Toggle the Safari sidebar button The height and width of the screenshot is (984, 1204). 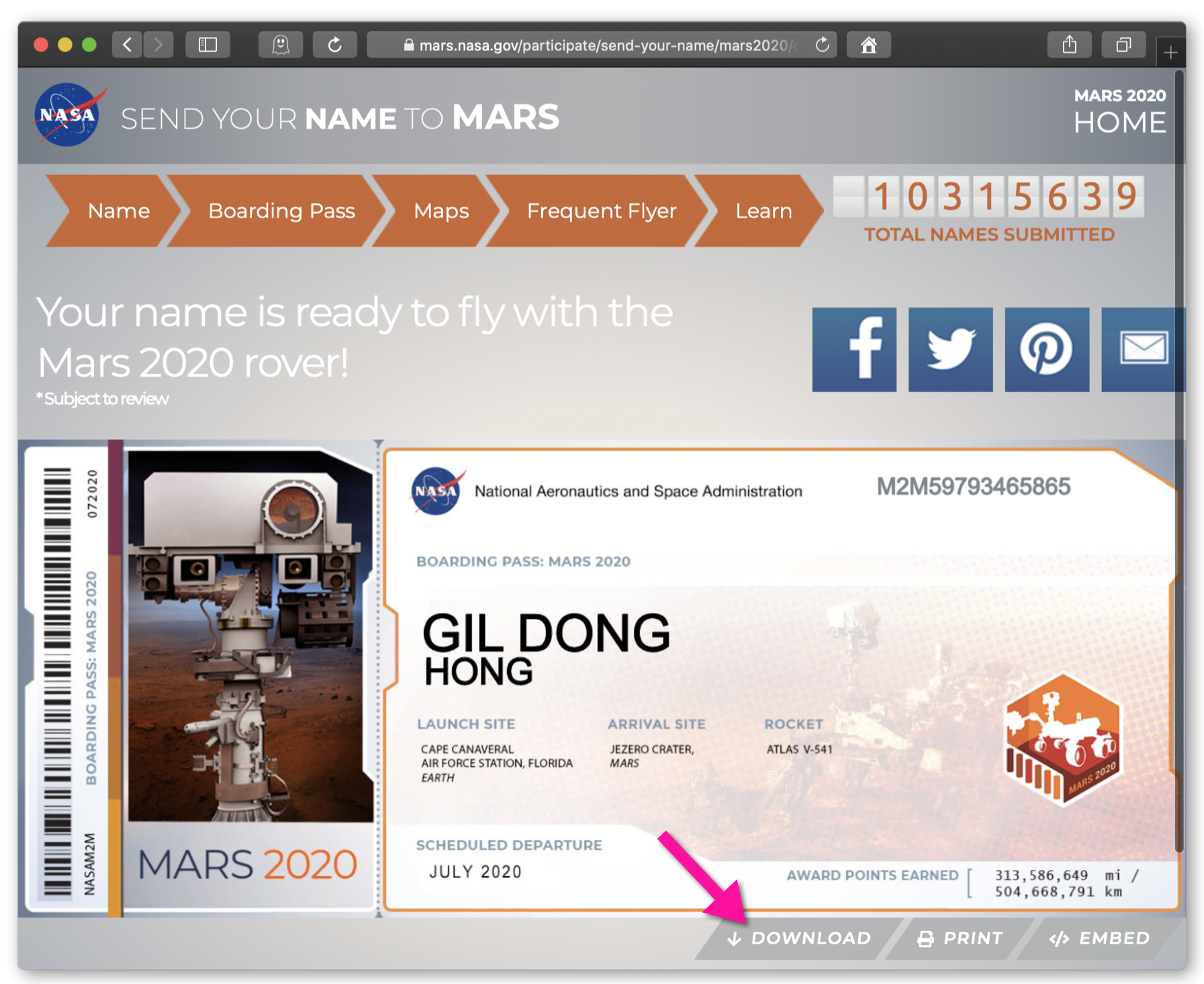point(207,45)
